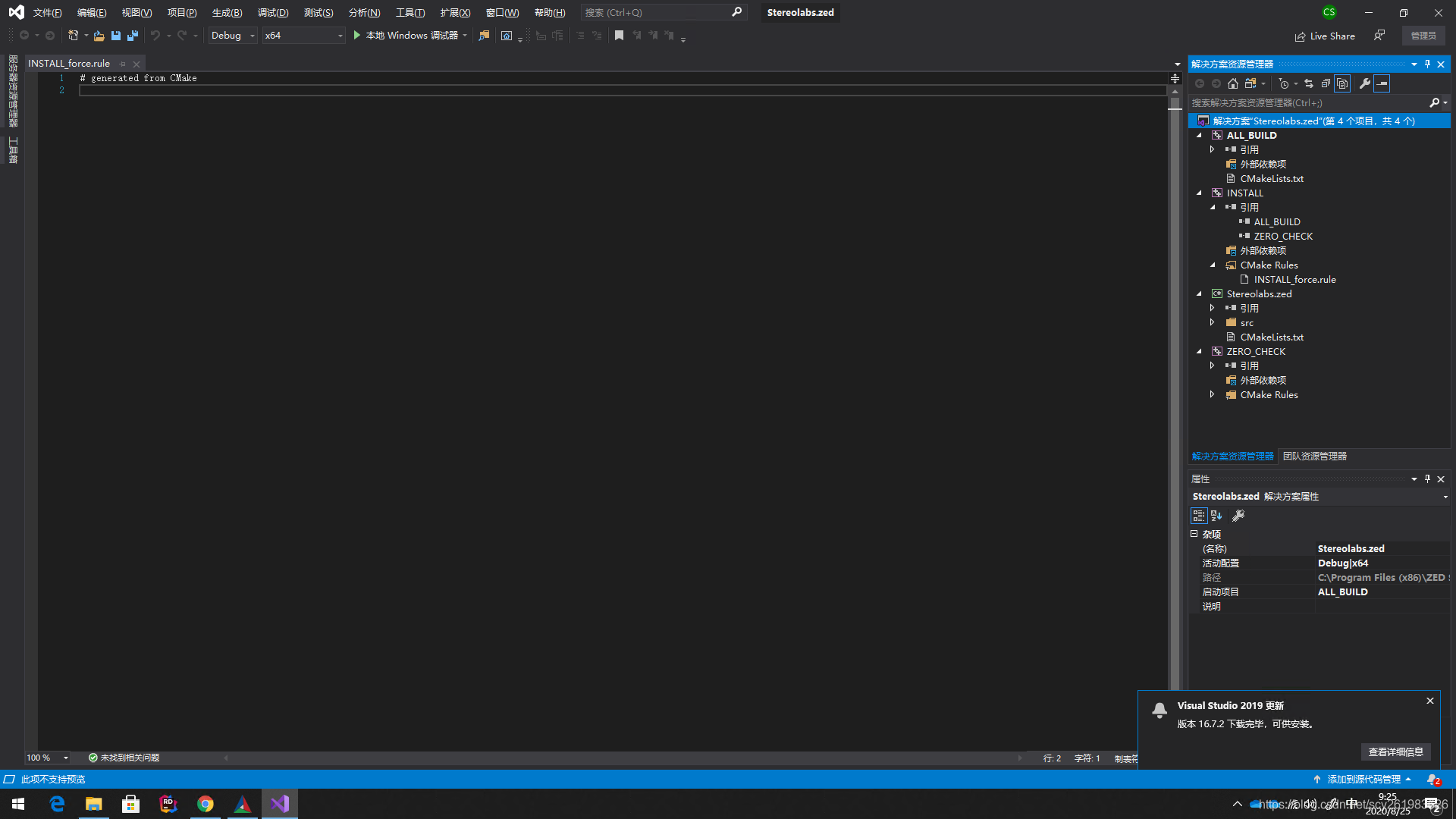Image resolution: width=1456 pixels, height=819 pixels.
Task: Open the 调试(D) menu
Action: point(273,13)
